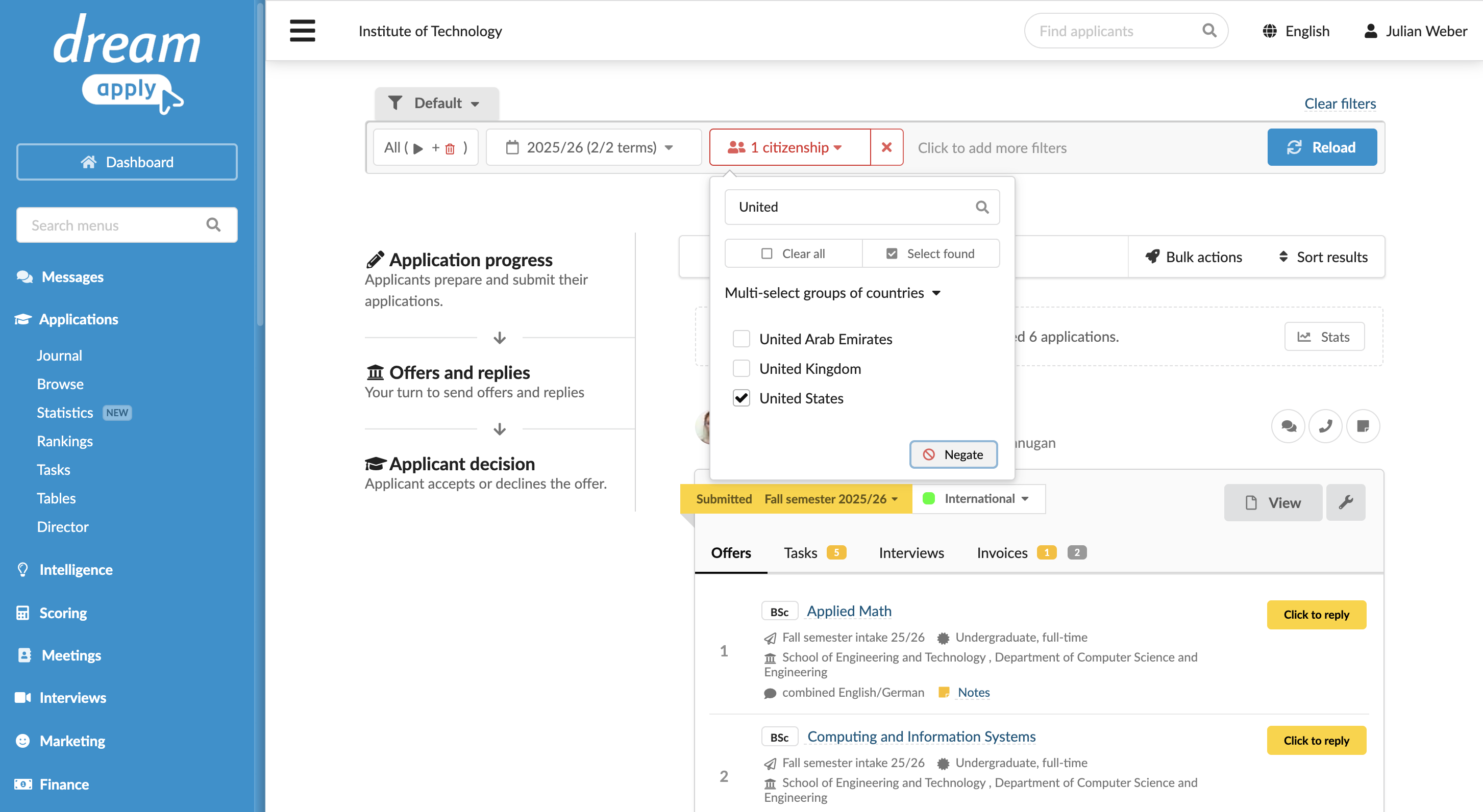This screenshot has width=1483, height=812.
Task: Click Clear all in citizenship popup
Action: tap(794, 254)
